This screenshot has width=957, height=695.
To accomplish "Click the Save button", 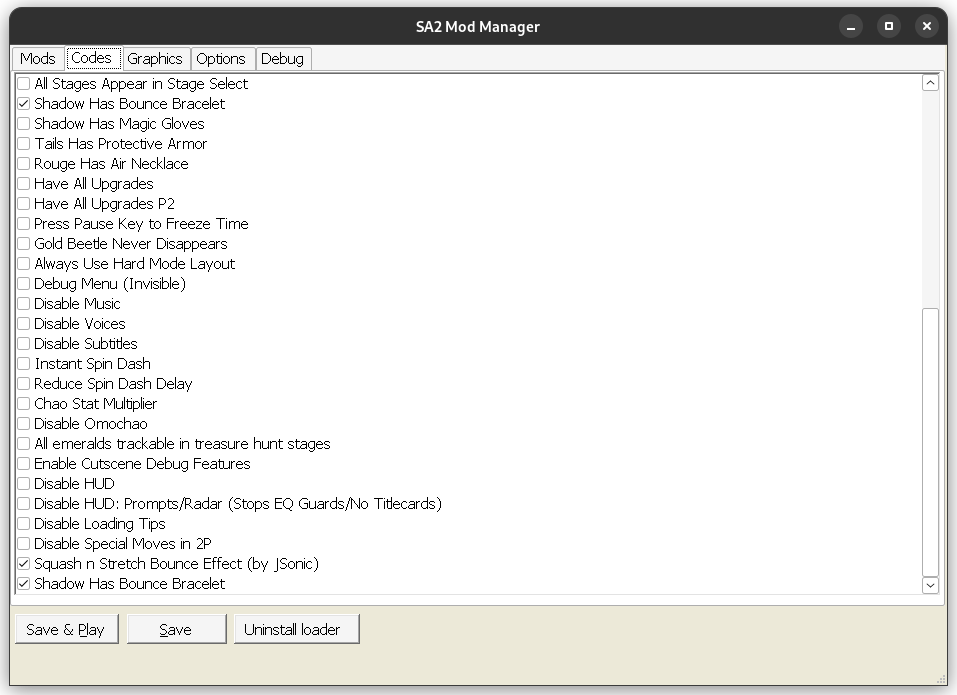I will coord(176,629).
